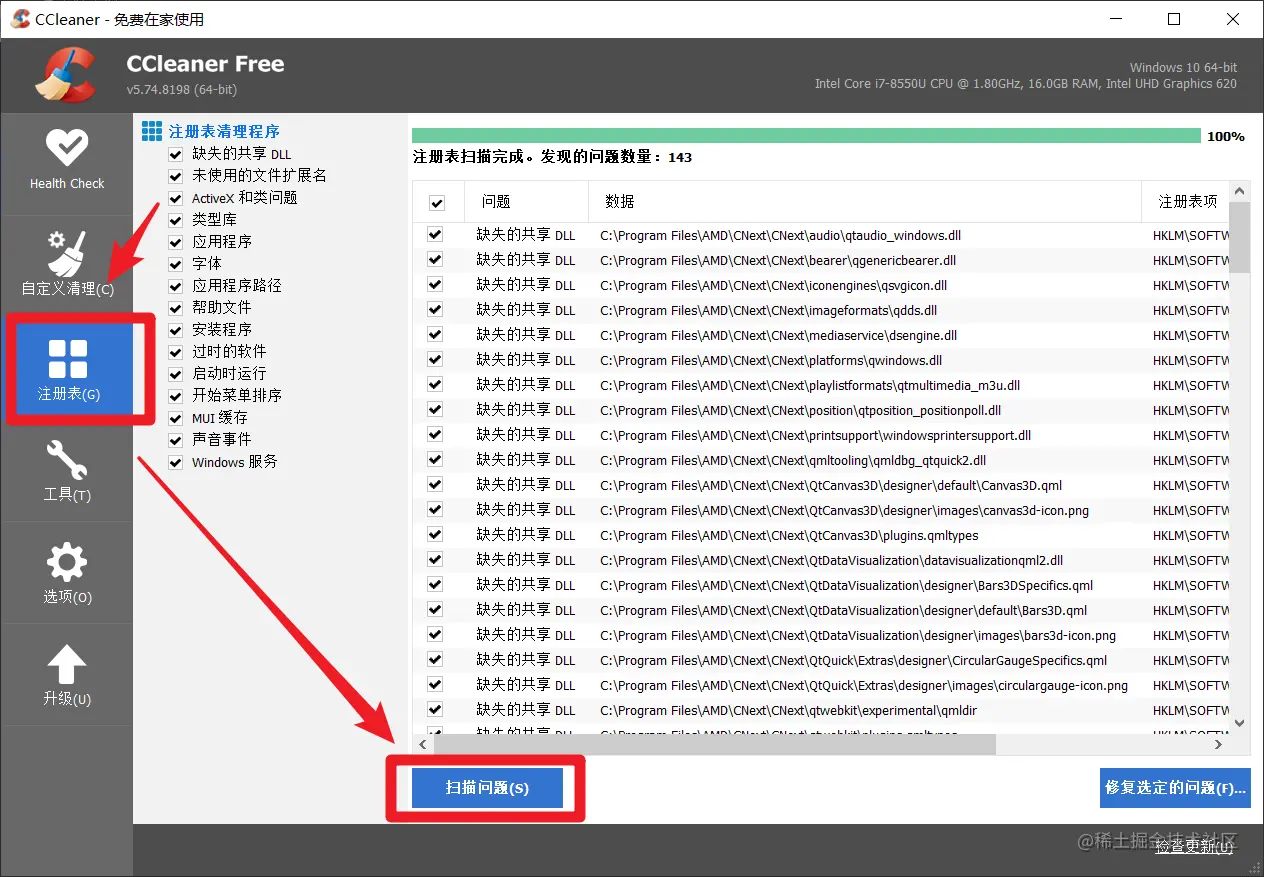The image size is (1264, 877).
Task: Click the scan progress bar
Action: [806, 136]
